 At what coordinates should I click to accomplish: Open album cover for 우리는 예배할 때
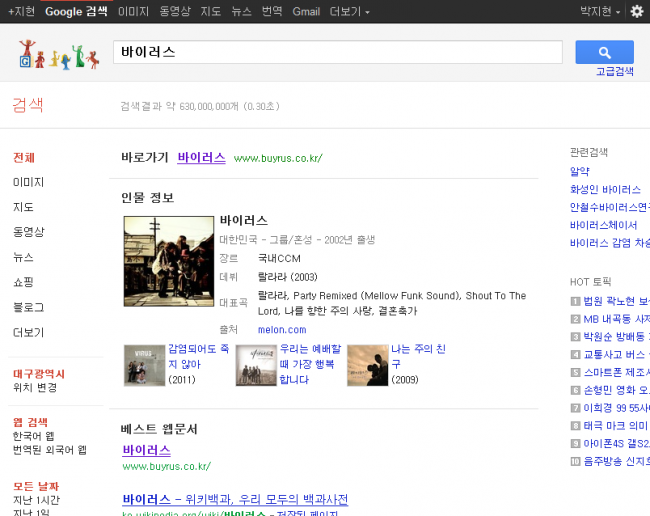click(x=256, y=365)
